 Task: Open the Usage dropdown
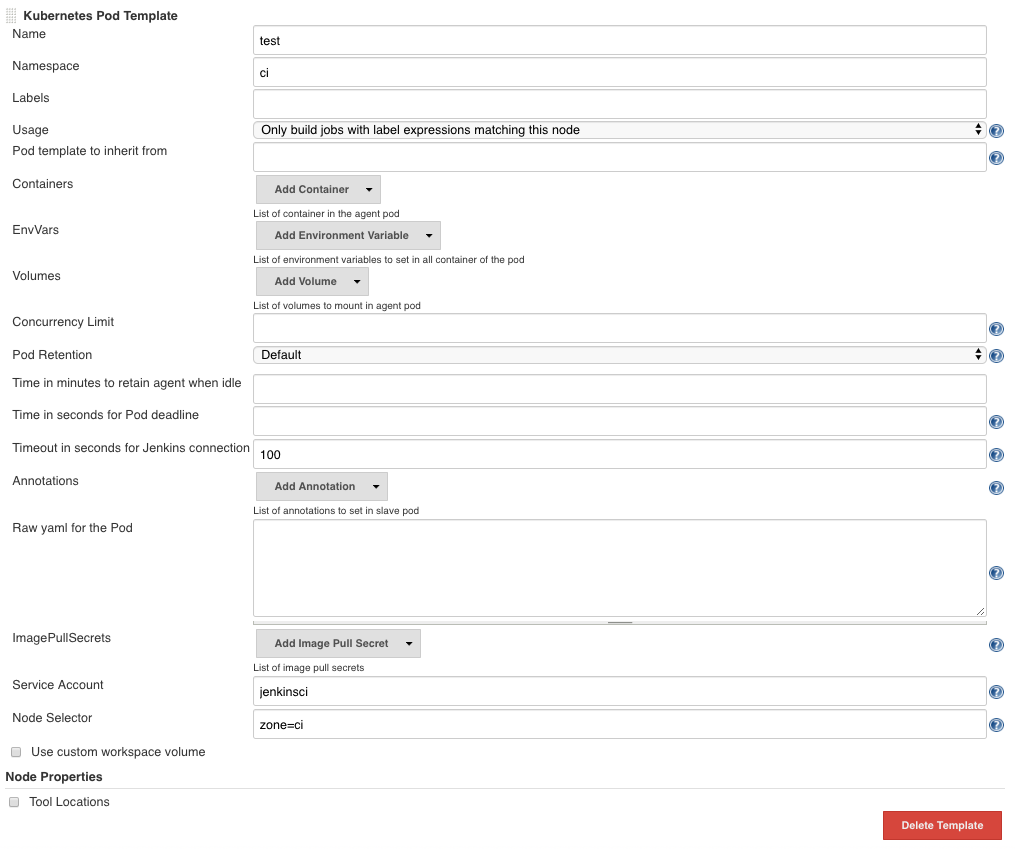tap(619, 130)
